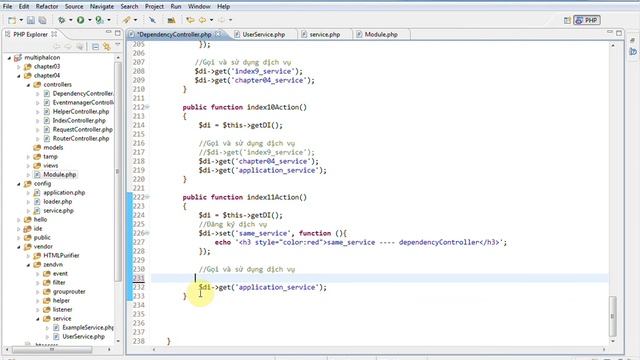640x360 pixels.
Task: Click the Save All toolbar icon
Action: 42,20
